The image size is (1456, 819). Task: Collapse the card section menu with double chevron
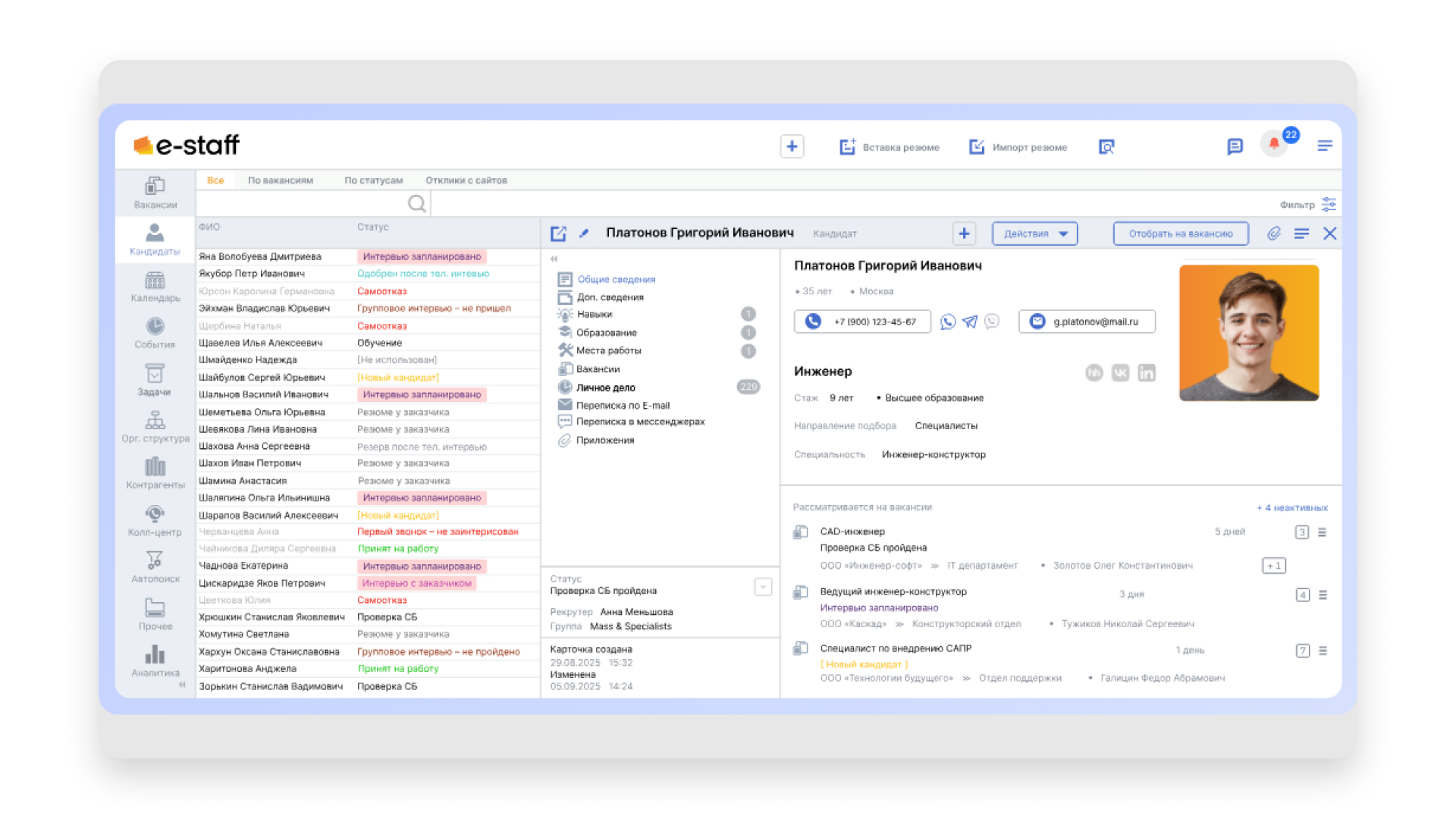[554, 259]
